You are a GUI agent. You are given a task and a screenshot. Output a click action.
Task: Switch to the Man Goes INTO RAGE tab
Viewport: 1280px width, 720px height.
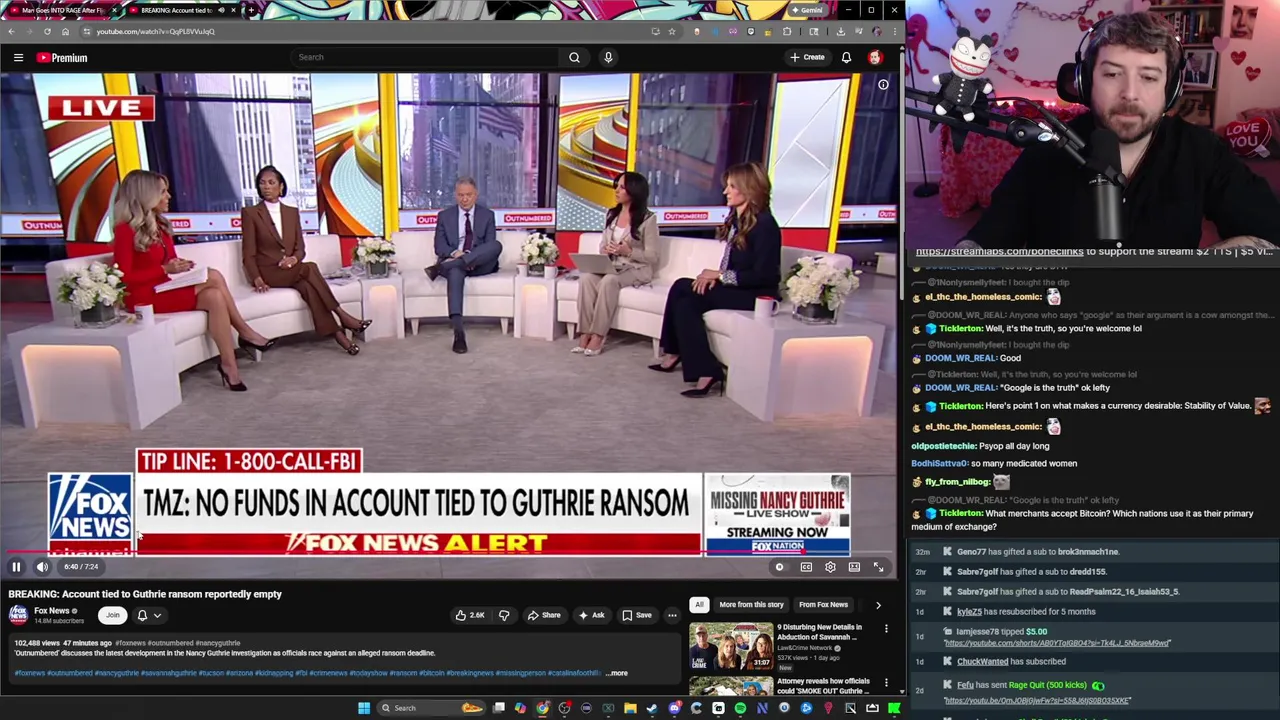(x=62, y=10)
